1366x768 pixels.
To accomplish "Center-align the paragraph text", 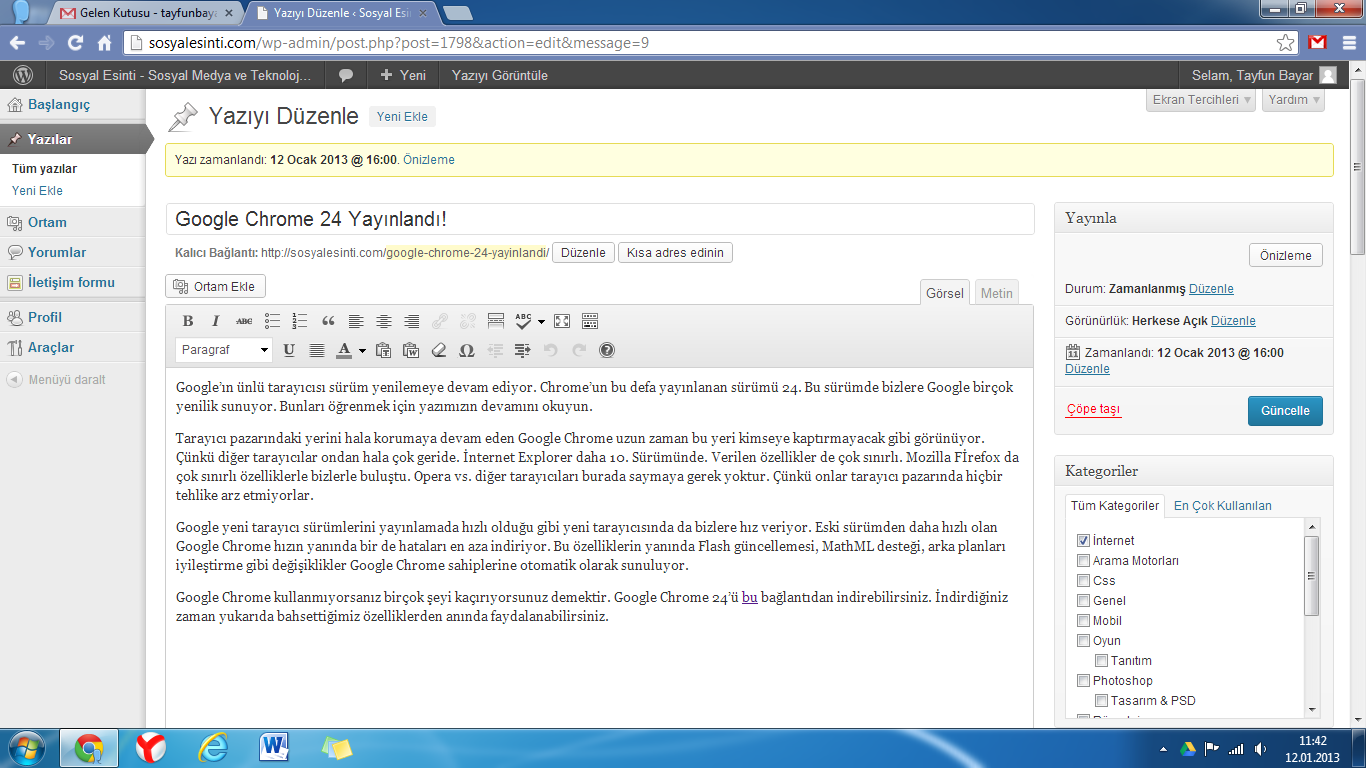I will click(383, 321).
